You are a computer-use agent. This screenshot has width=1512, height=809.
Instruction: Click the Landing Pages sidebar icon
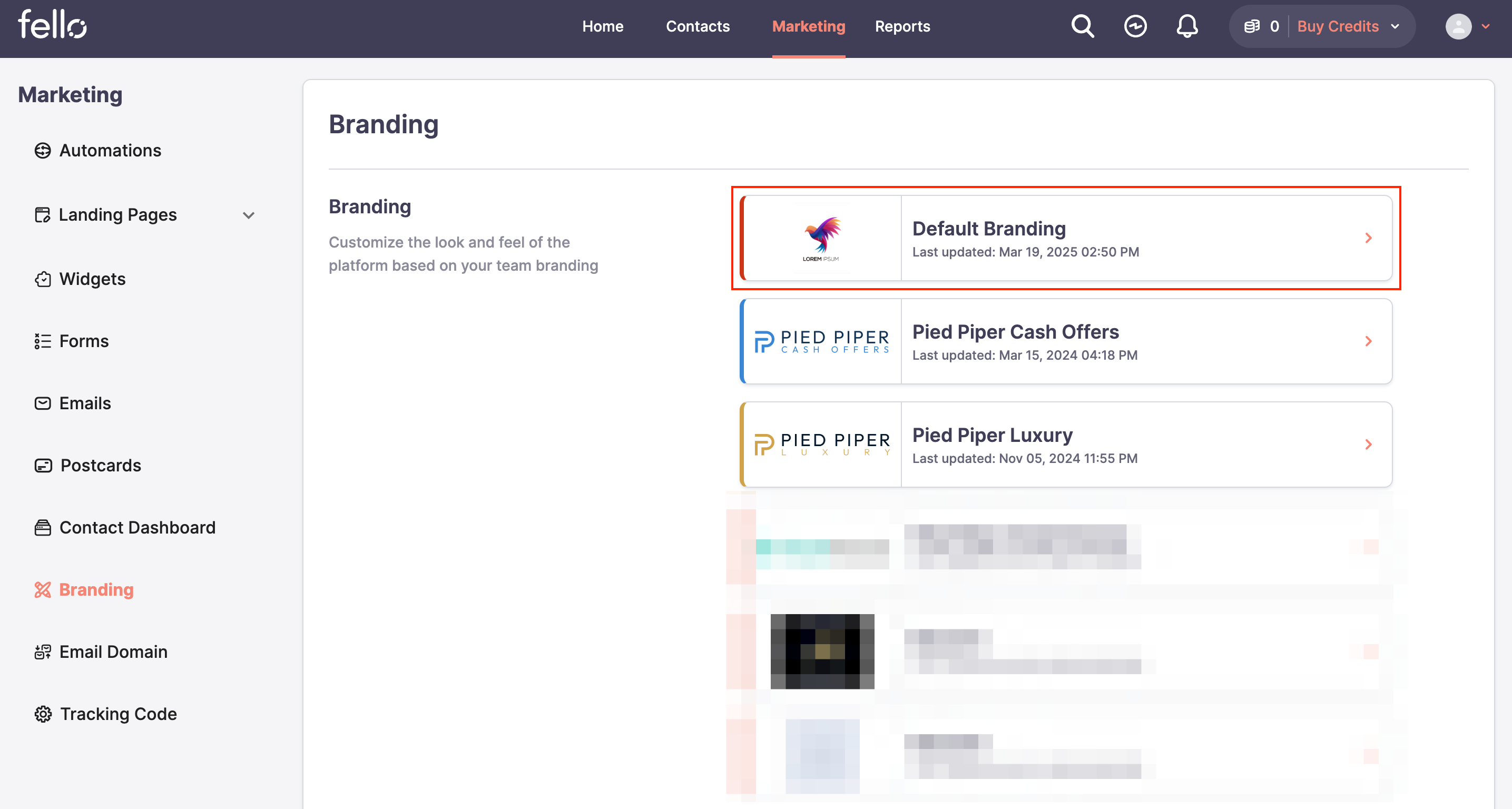[42, 215]
